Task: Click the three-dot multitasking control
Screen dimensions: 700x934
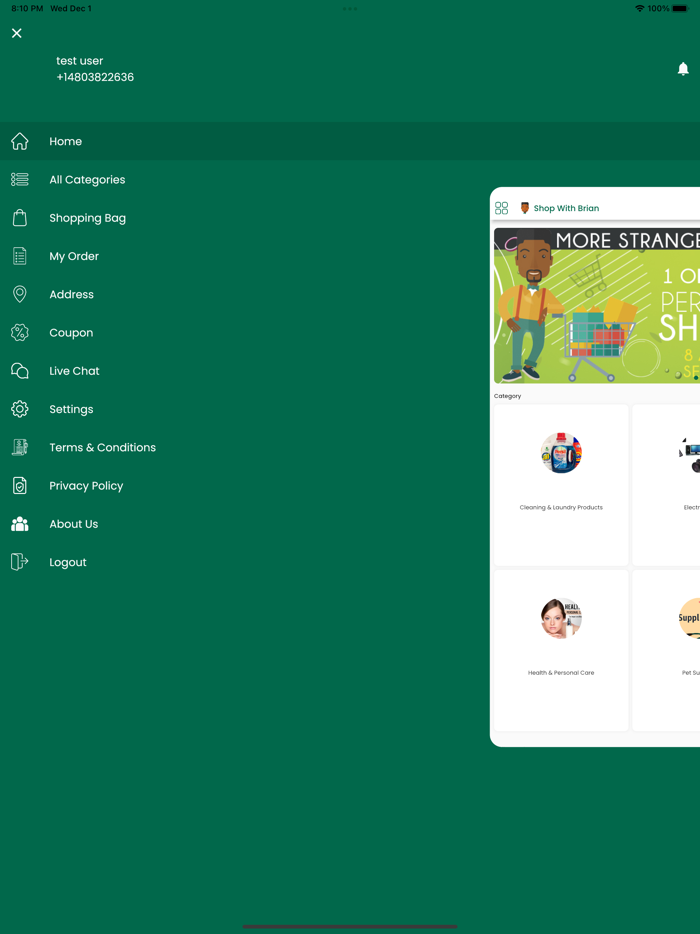Action: [350, 8]
